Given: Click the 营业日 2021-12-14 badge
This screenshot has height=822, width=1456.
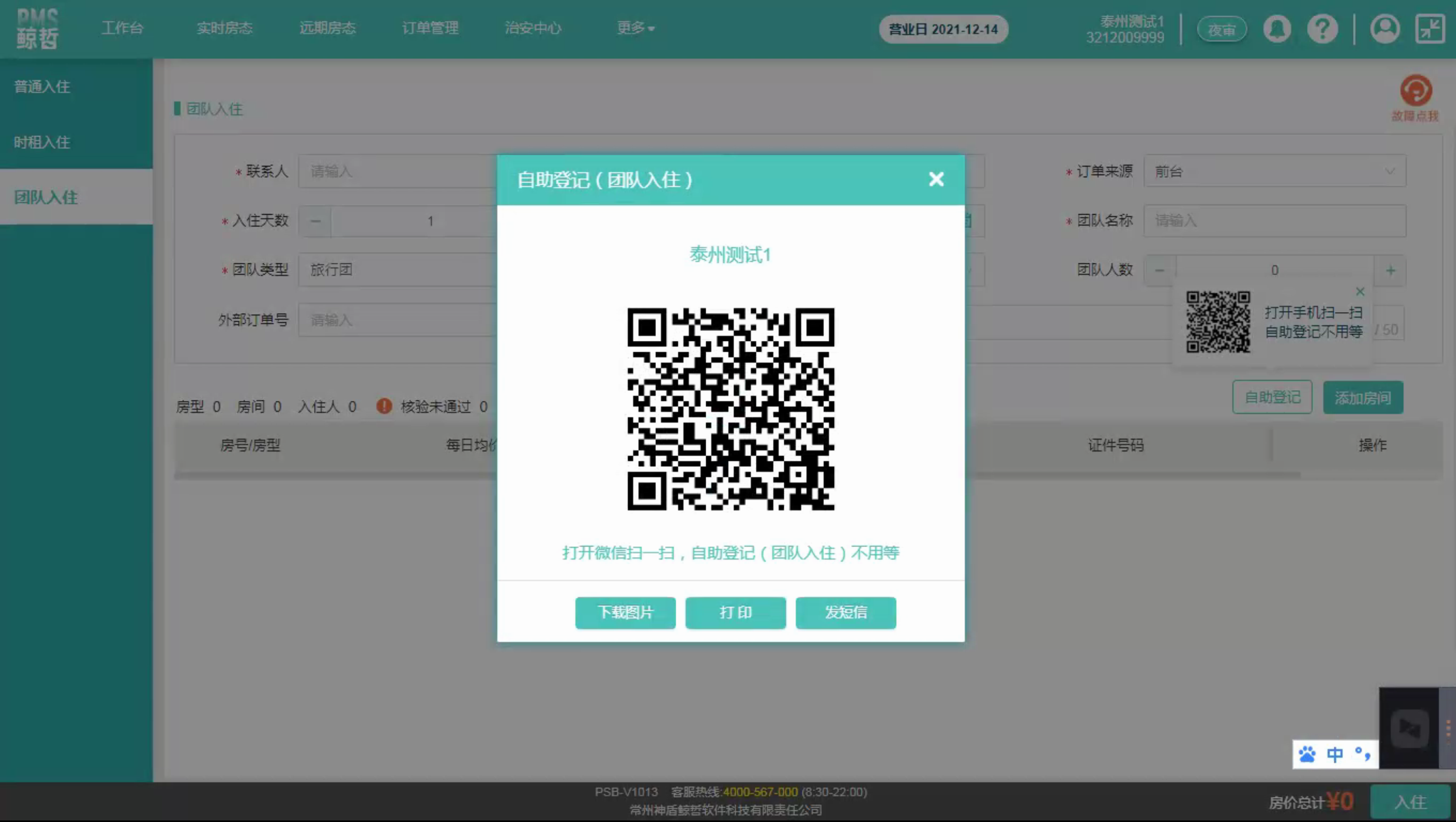Looking at the screenshot, I should point(943,29).
